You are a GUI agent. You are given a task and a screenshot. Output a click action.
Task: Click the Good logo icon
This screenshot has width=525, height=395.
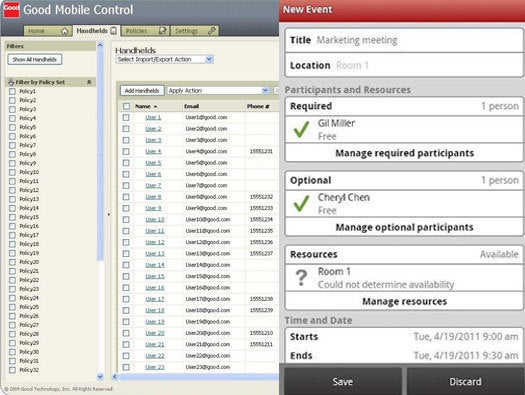[x=11, y=9]
